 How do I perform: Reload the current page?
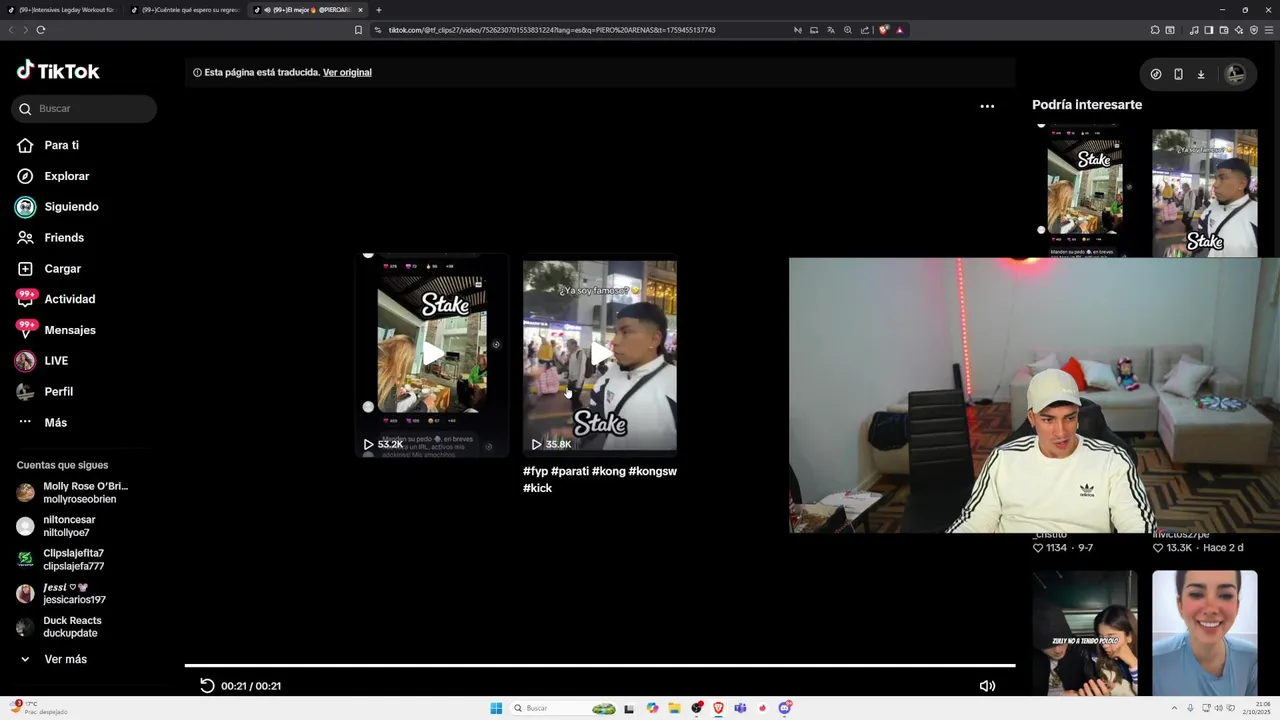coord(41,30)
